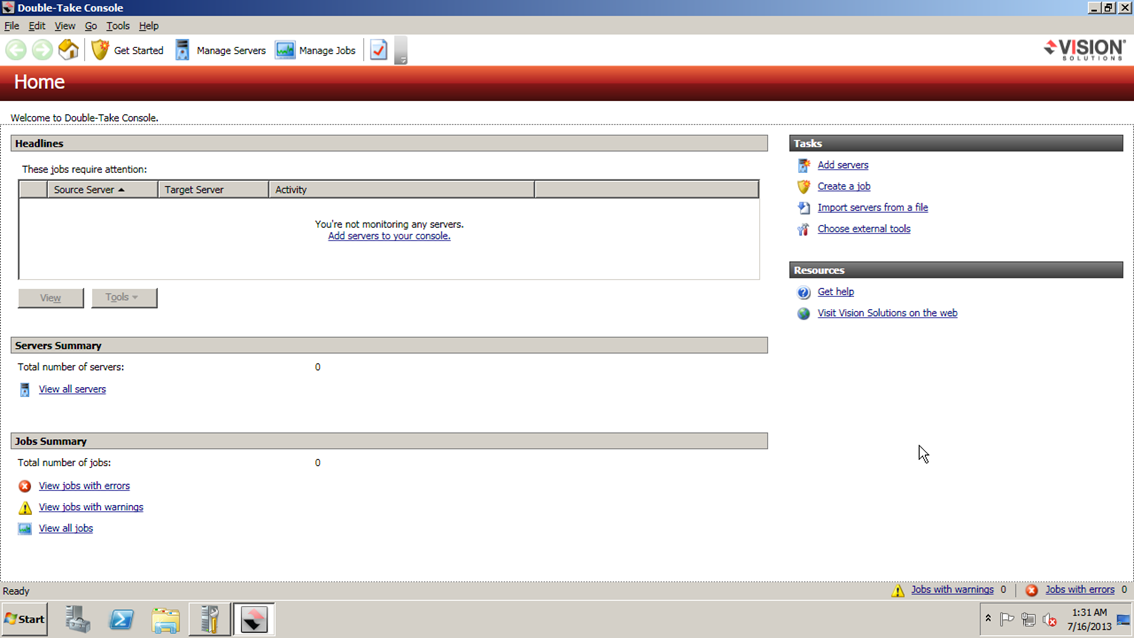
Task: Open the Help menu
Action: pyautogui.click(x=148, y=26)
